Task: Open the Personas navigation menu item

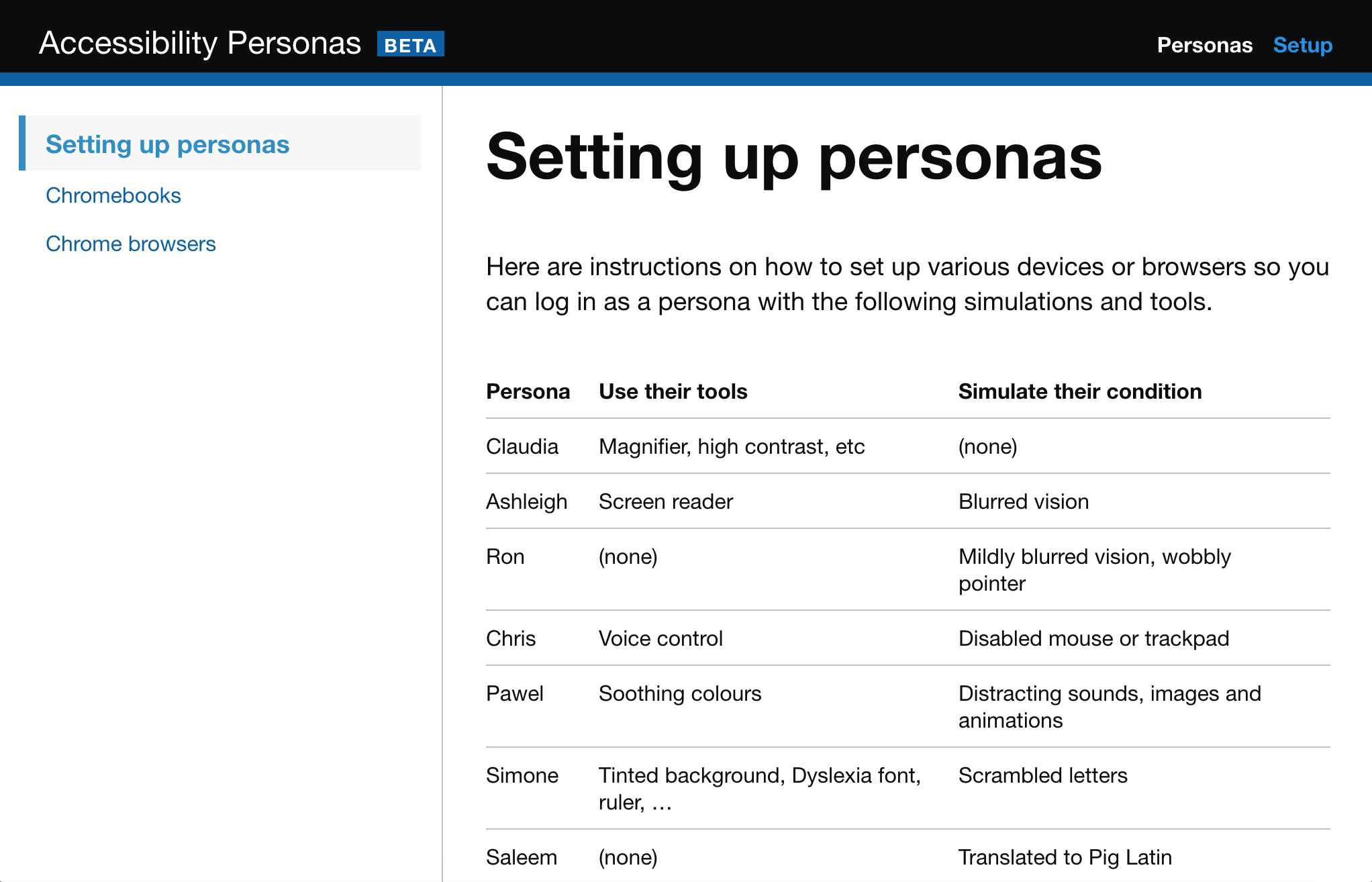Action: (x=1205, y=44)
